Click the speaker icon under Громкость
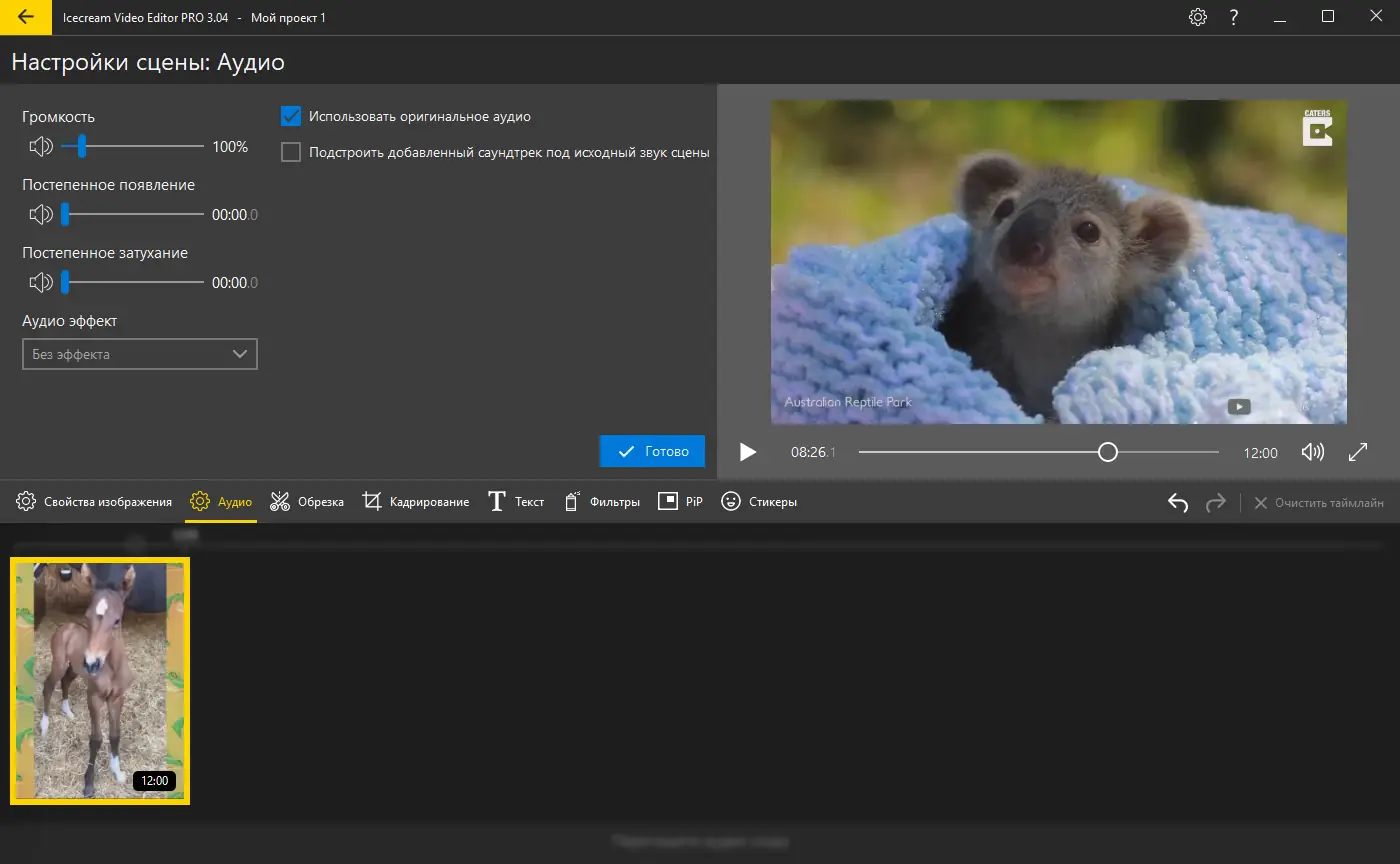Image resolution: width=1400 pixels, height=864 pixels. (41, 147)
